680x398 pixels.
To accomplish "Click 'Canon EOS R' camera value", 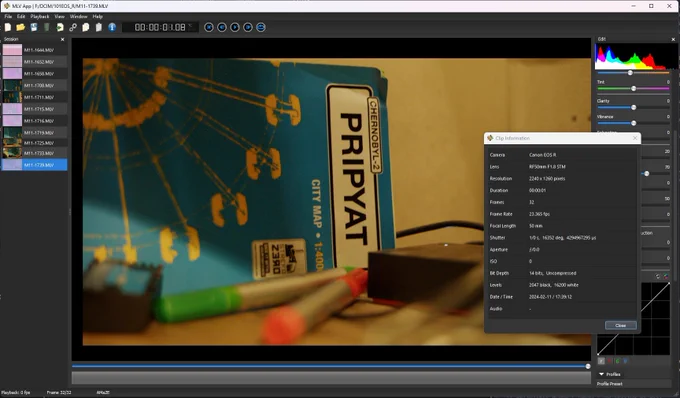I will coord(543,155).
